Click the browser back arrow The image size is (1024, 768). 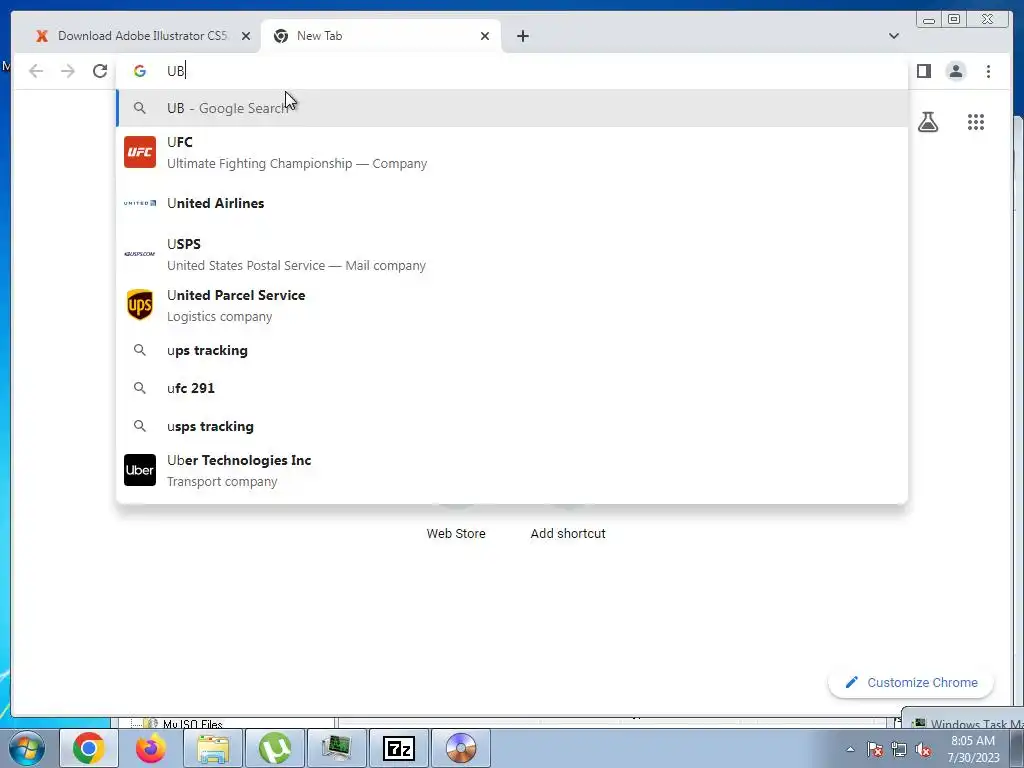tap(36, 71)
